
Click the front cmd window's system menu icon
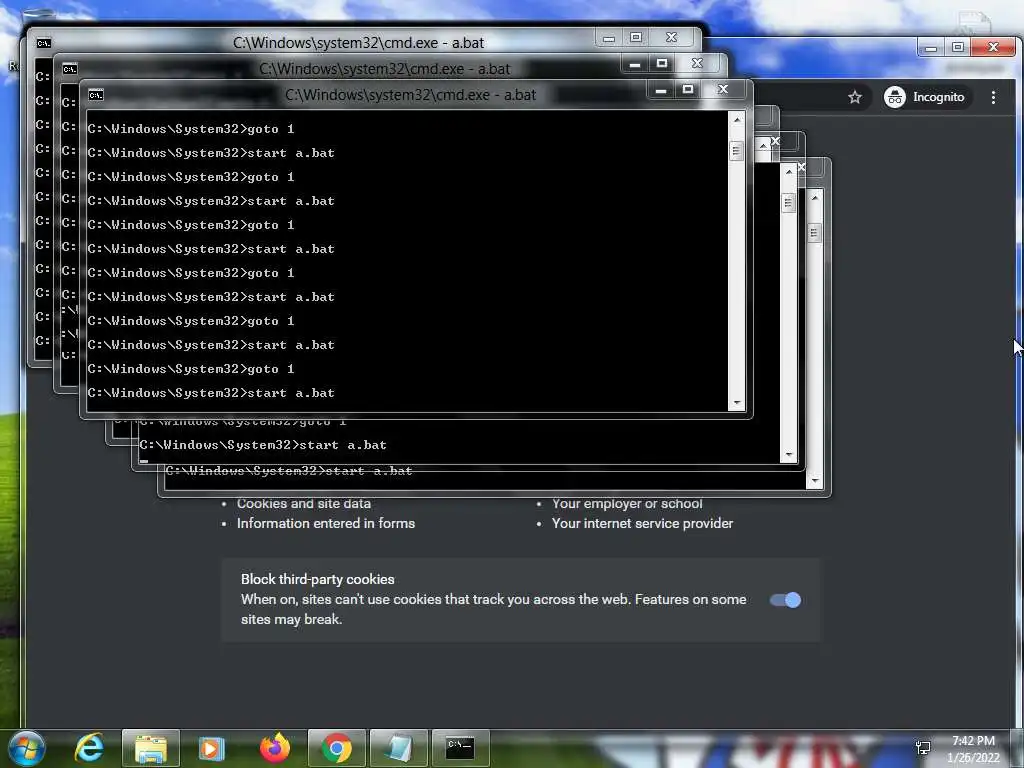coord(96,95)
